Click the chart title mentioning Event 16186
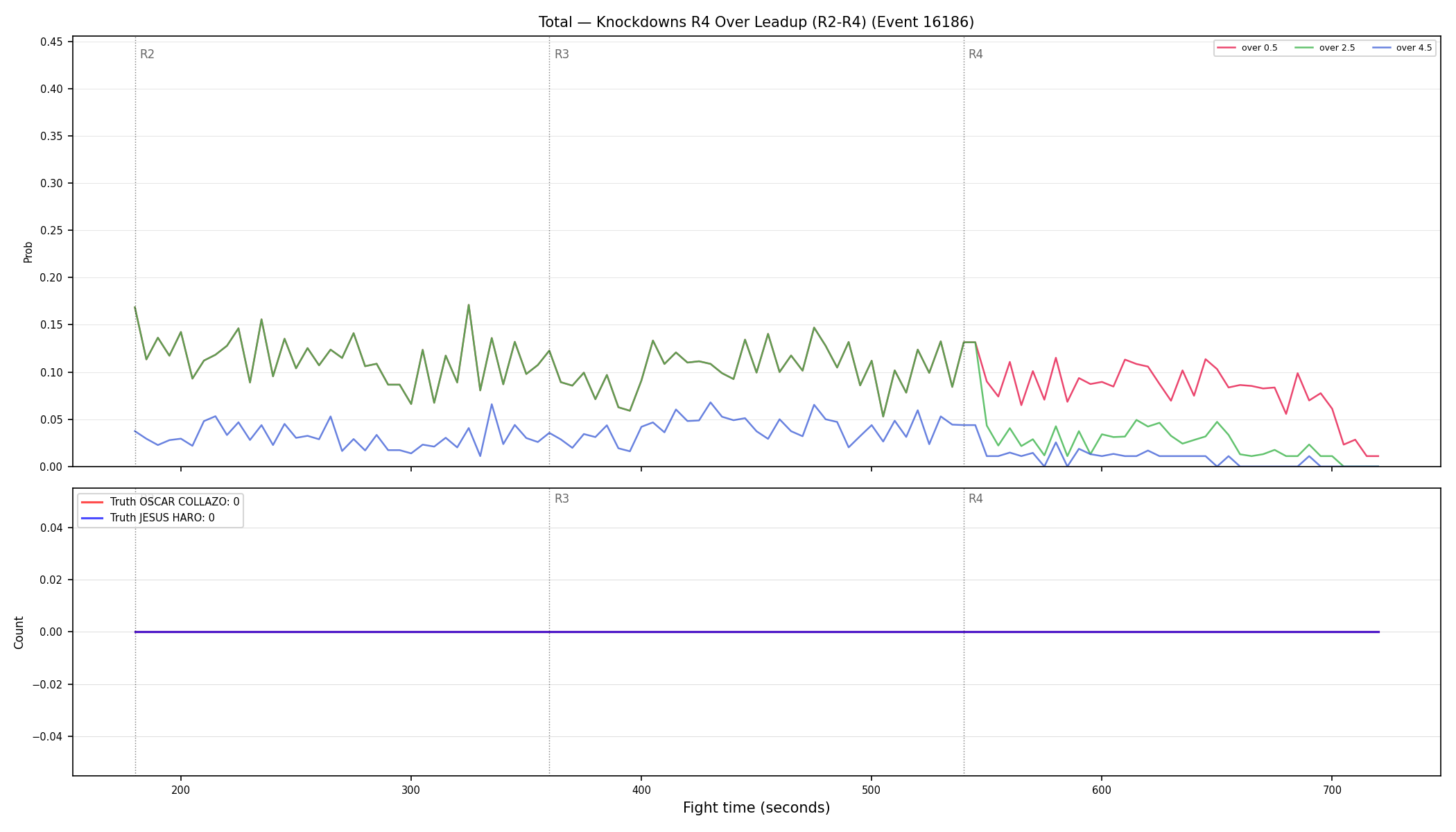This screenshot has height=832, width=1456. point(756,22)
